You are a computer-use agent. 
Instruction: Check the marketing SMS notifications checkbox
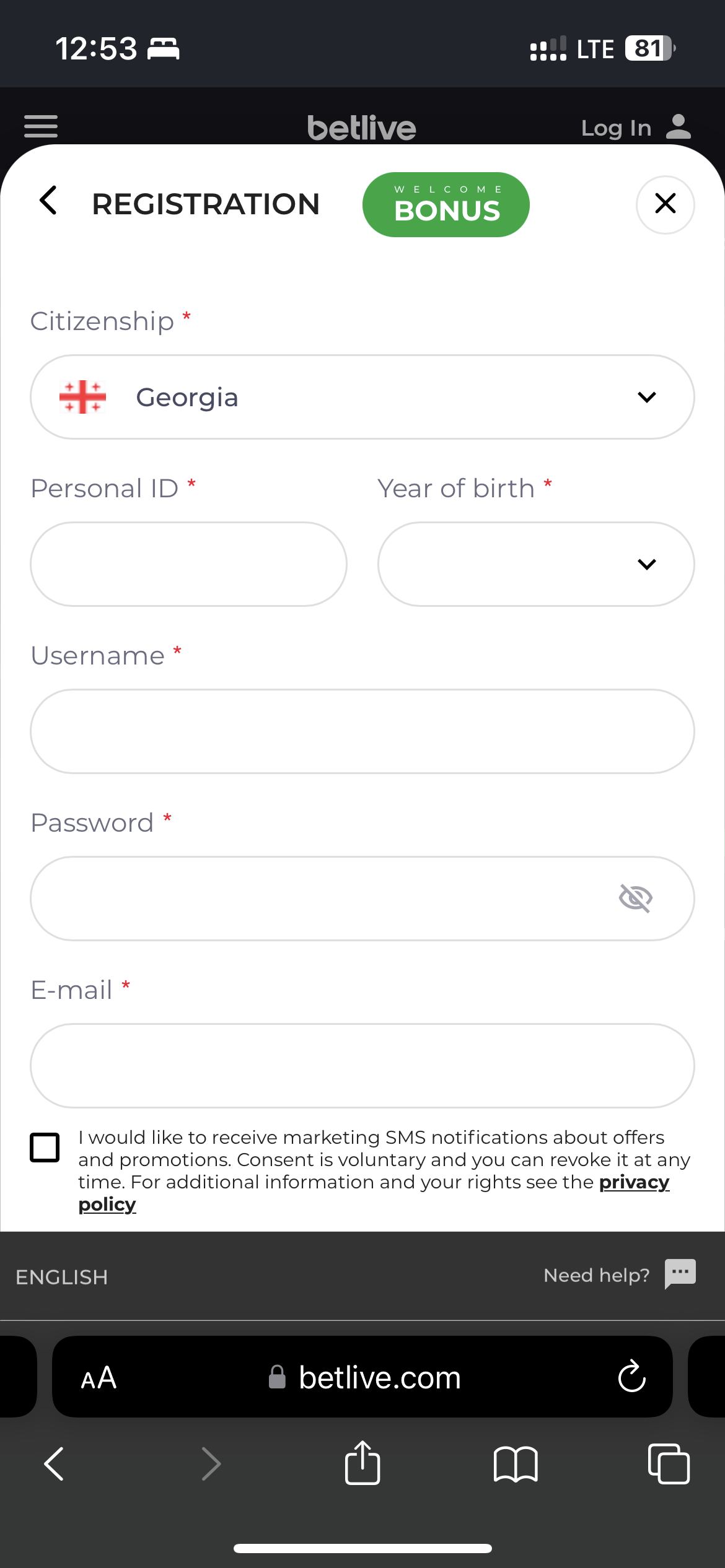(45, 1148)
